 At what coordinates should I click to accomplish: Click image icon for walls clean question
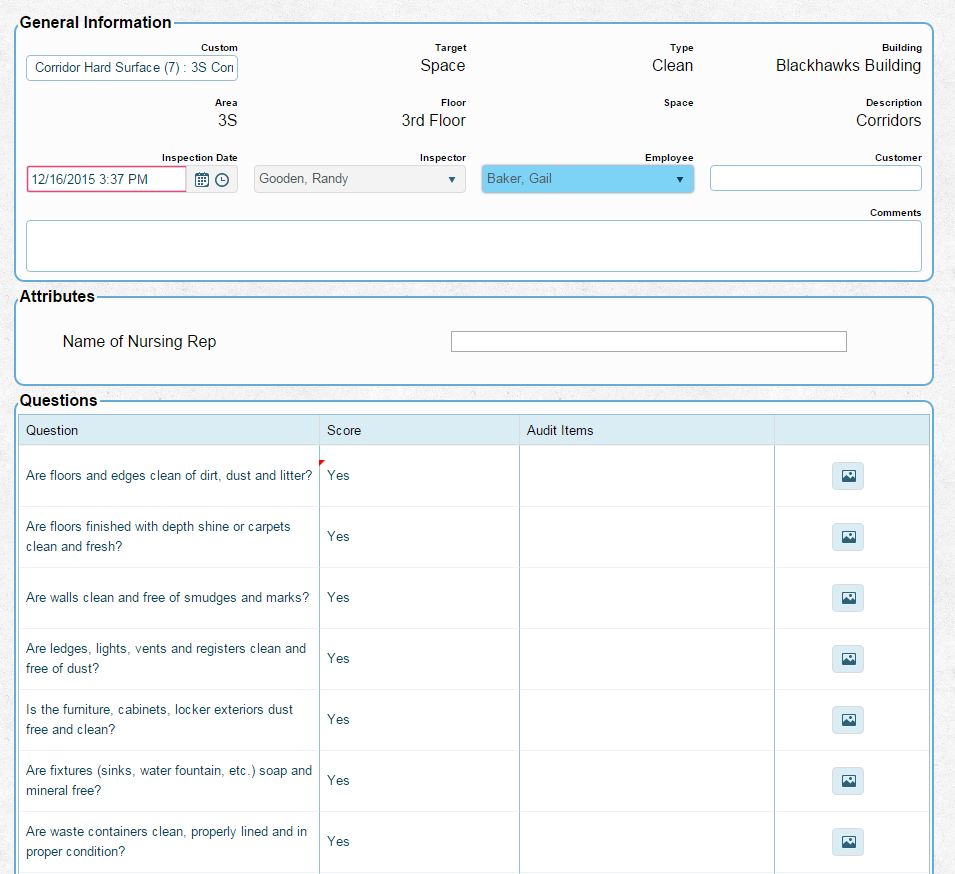coord(848,598)
